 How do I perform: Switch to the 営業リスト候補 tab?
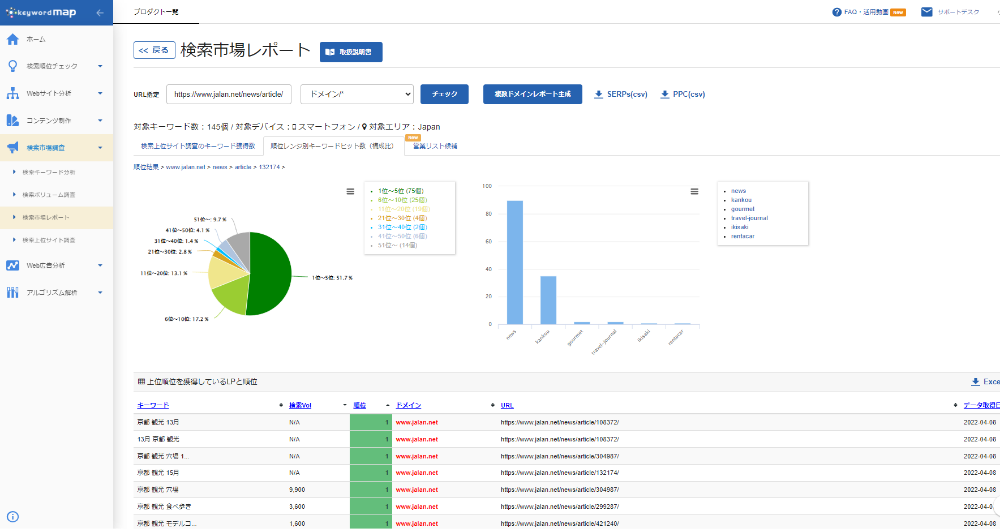point(434,146)
